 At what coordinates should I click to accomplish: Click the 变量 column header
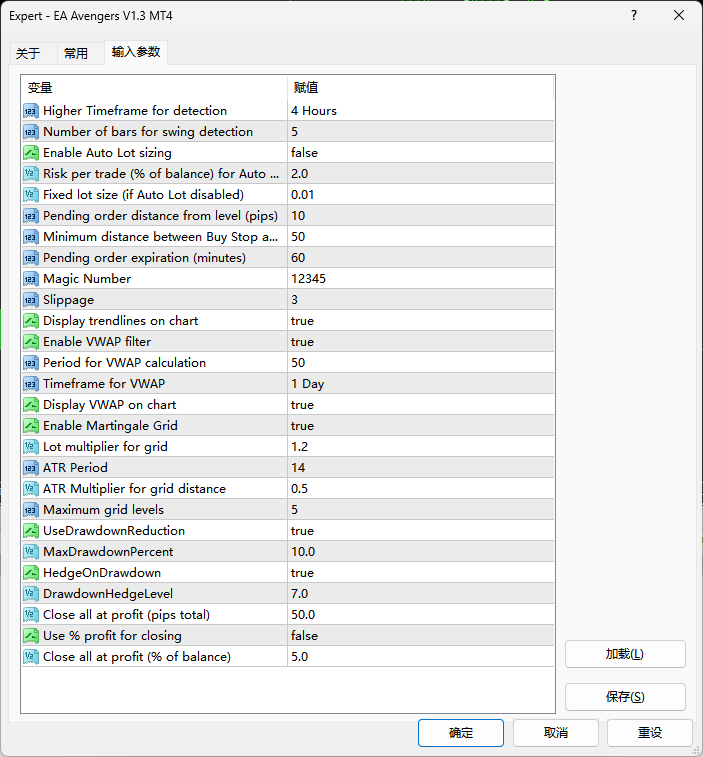click(x=154, y=88)
